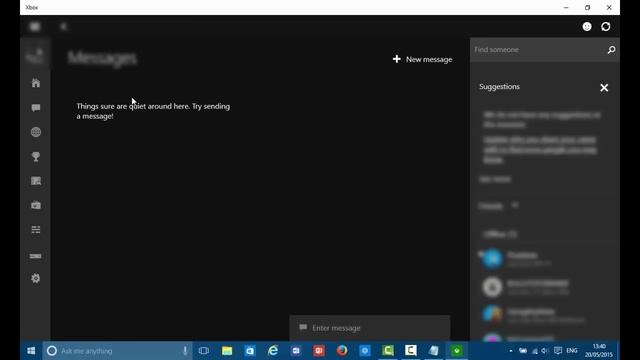Refresh the page with the circular arrows icon
The image size is (640, 360).
(x=606, y=27)
